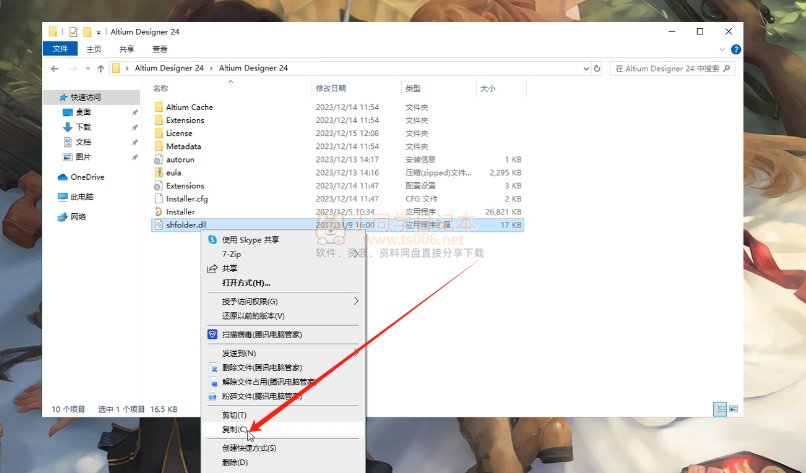Viewport: 806px width, 473px height.
Task: Choose 复制(C) from context menu
Action: click(x=283, y=429)
